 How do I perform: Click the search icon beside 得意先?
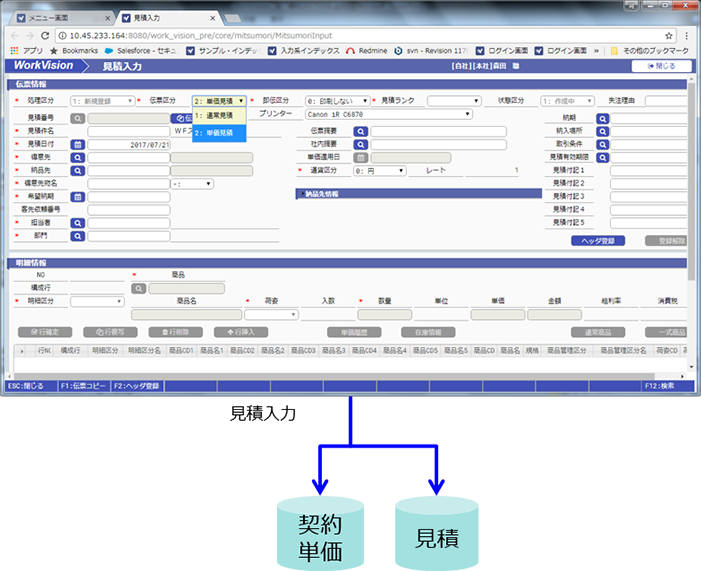(x=77, y=158)
